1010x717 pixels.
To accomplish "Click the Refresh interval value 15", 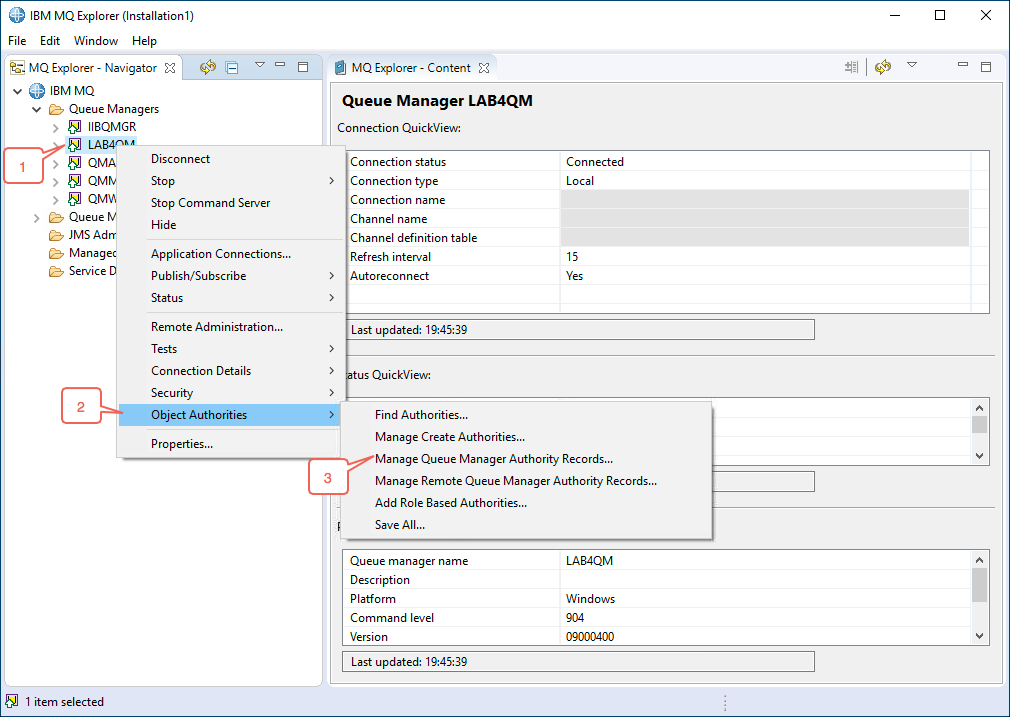I will point(572,256).
